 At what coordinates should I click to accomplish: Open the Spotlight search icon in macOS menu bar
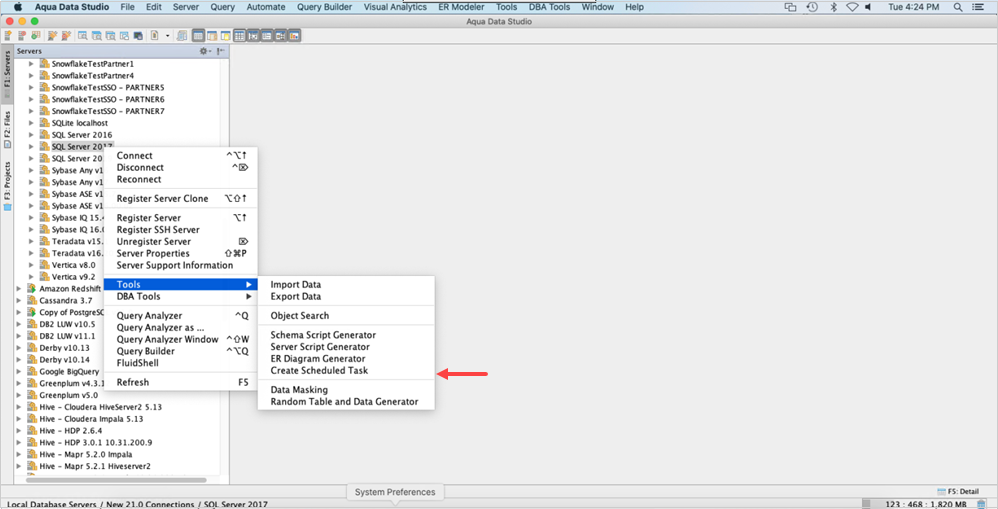[957, 7]
